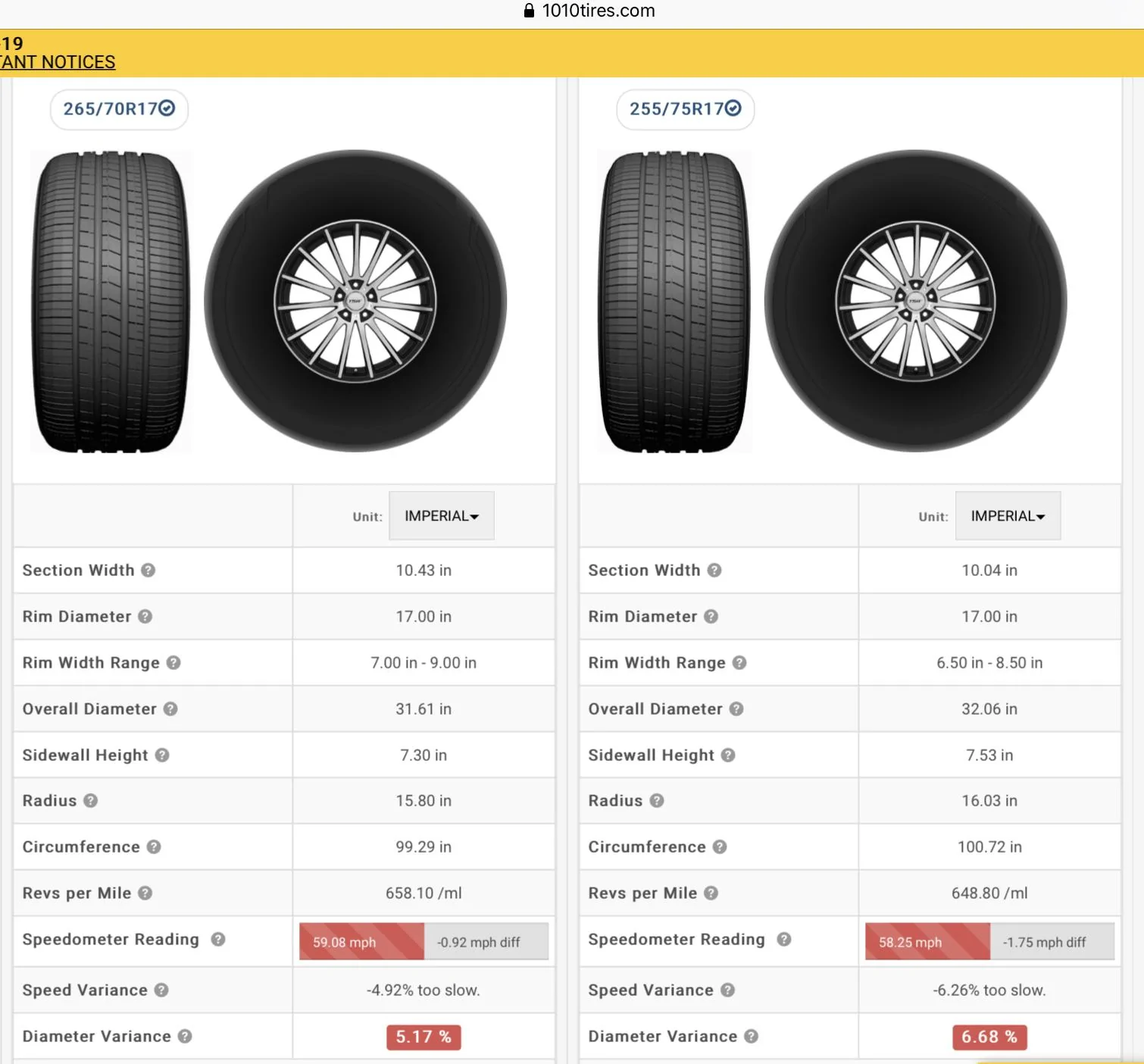The height and width of the screenshot is (1064, 1144).
Task: Click the 16.03 in radius value
Action: (x=989, y=800)
